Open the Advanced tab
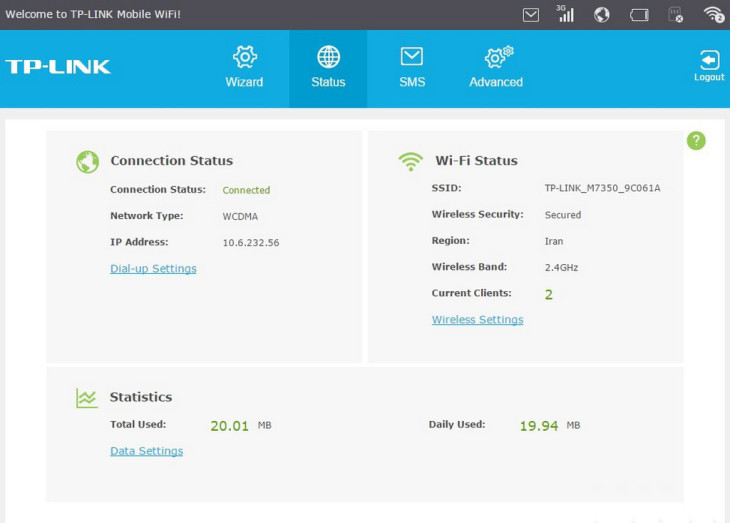This screenshot has width=730, height=523. 496,69
